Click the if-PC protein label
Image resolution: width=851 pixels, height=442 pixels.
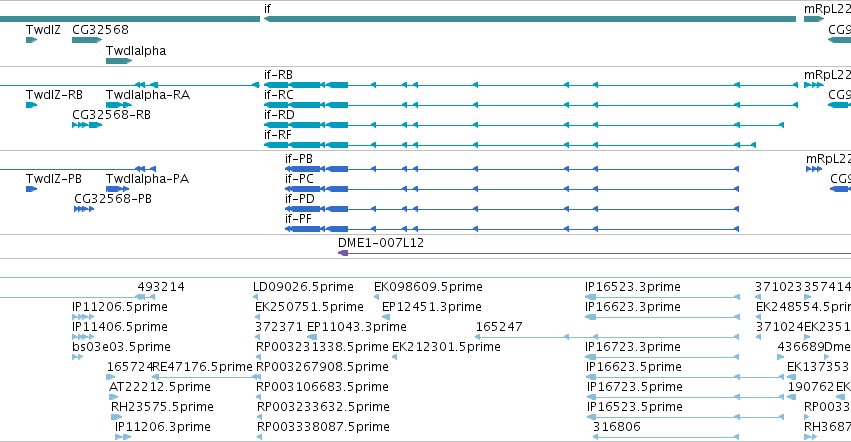click(x=300, y=179)
